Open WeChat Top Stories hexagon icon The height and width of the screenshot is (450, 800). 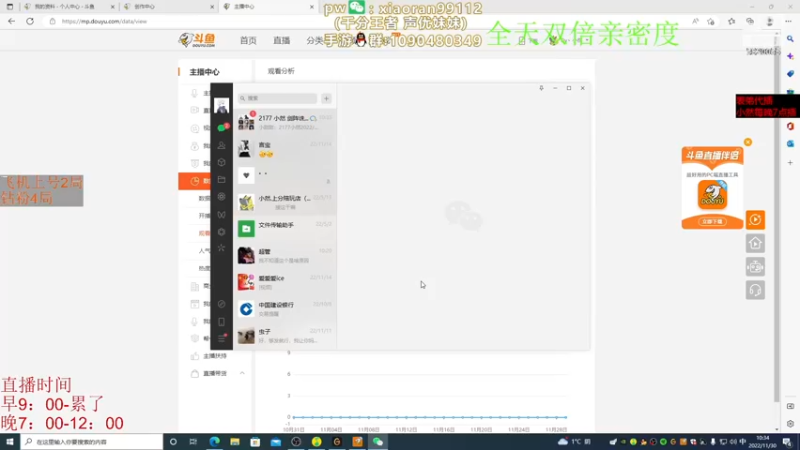coord(221,232)
